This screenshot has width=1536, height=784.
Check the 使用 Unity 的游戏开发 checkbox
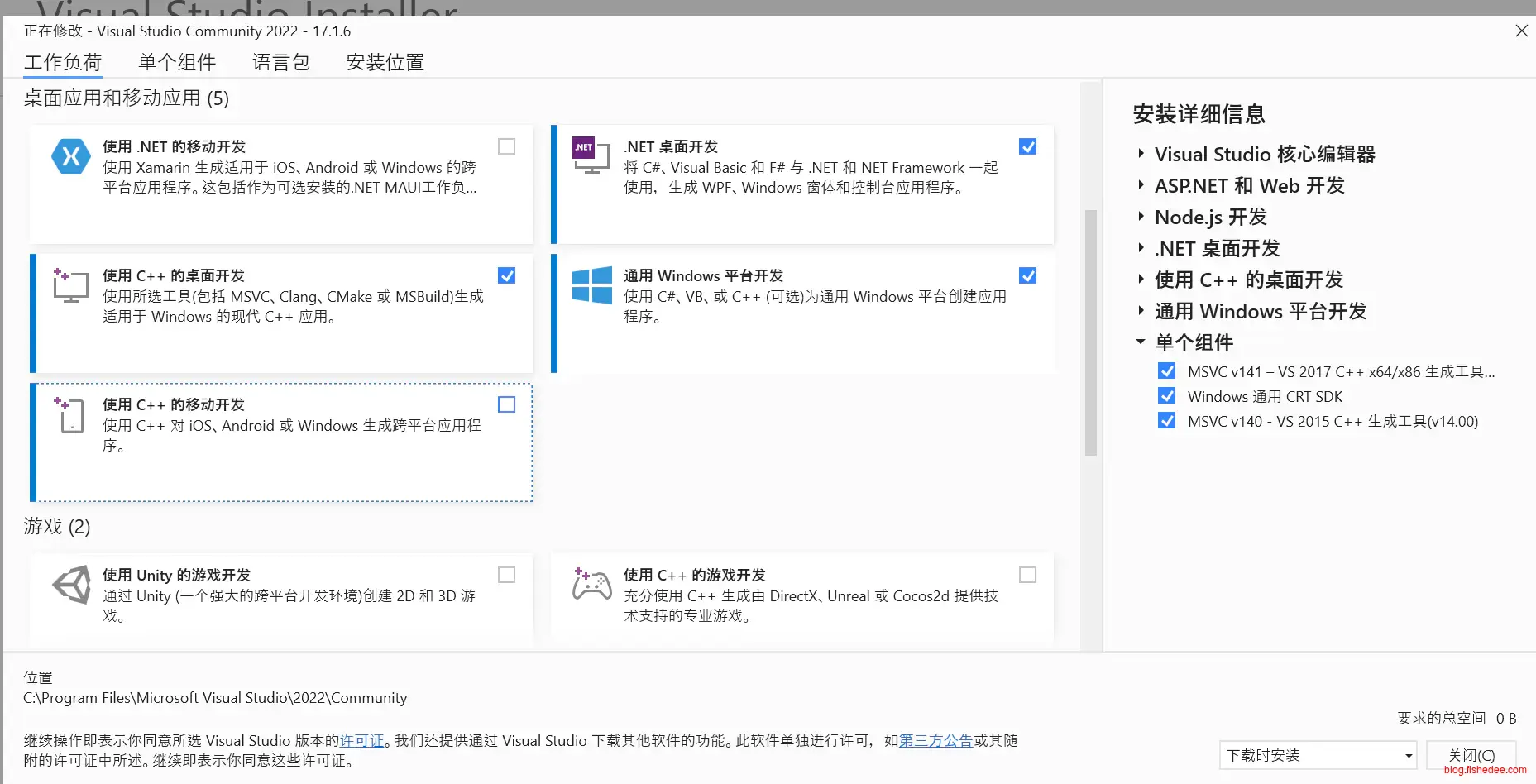(x=506, y=575)
